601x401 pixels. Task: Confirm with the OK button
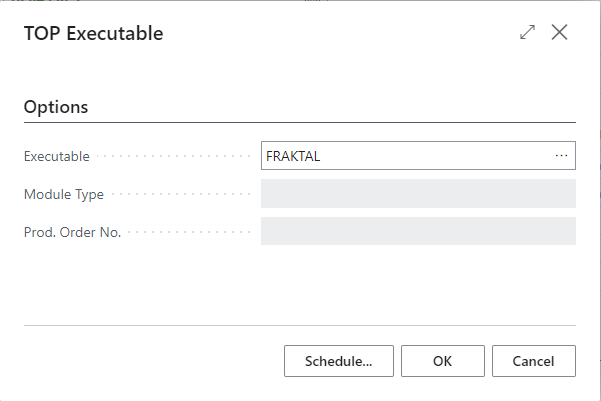pos(443,361)
